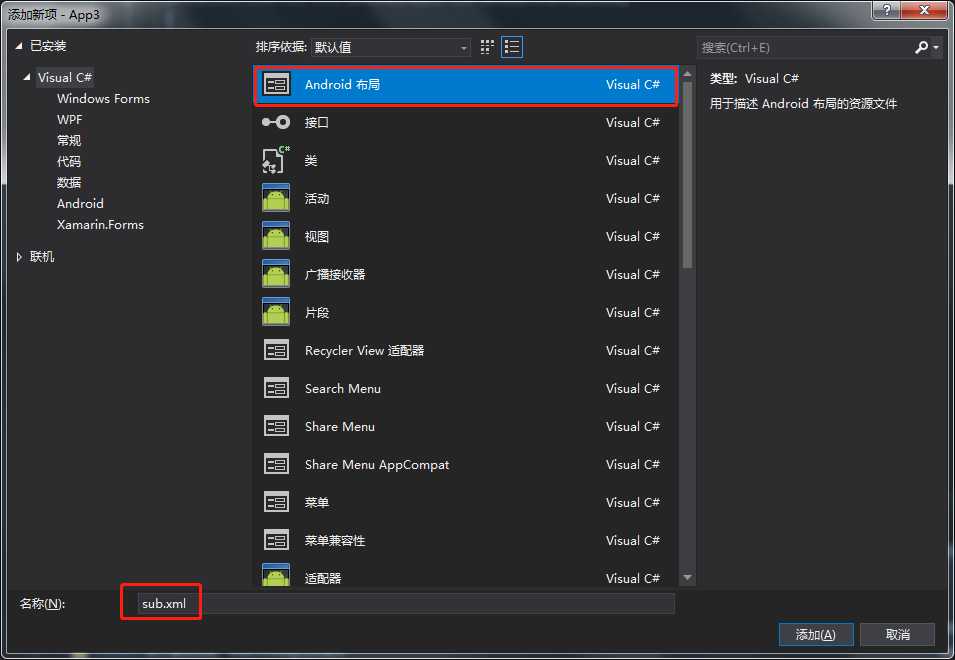
Task: Select the 适配器 item text
Action: pos(323,578)
